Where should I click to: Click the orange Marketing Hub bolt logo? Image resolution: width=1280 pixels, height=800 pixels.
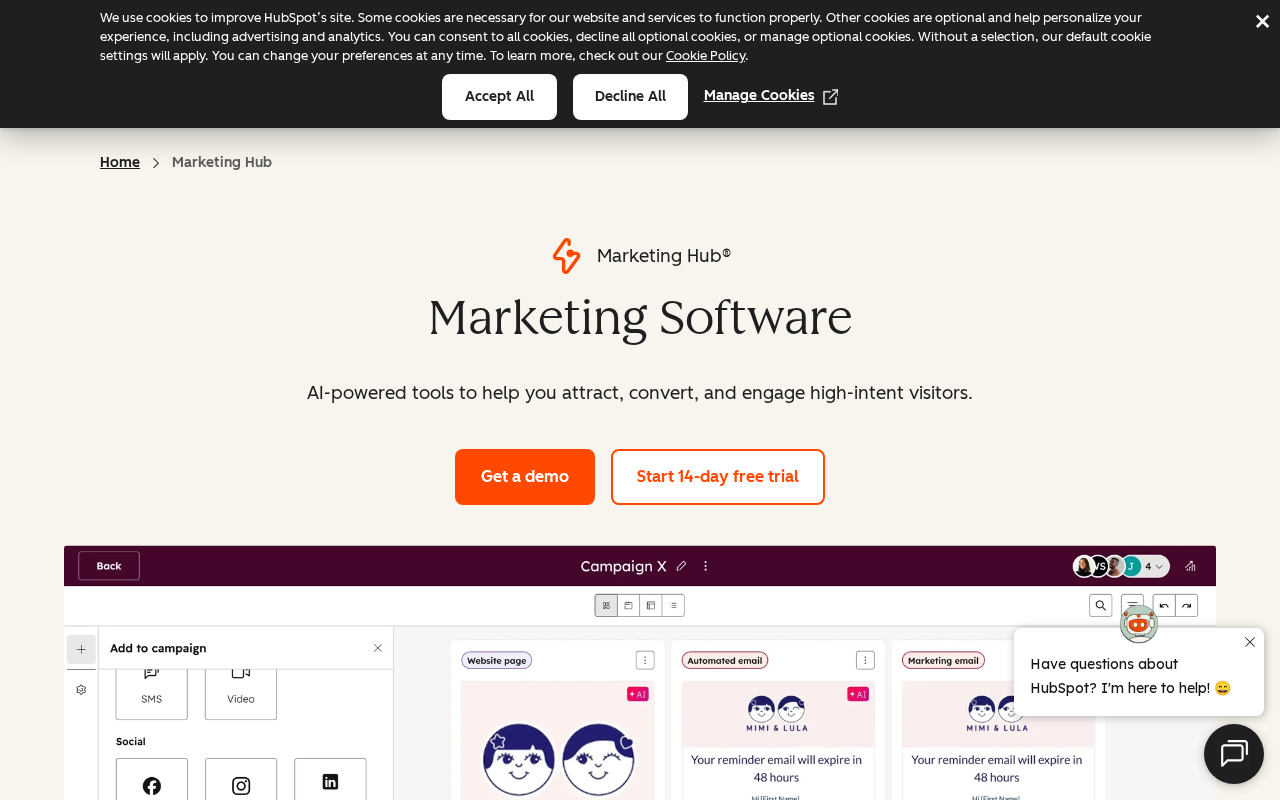click(x=566, y=256)
